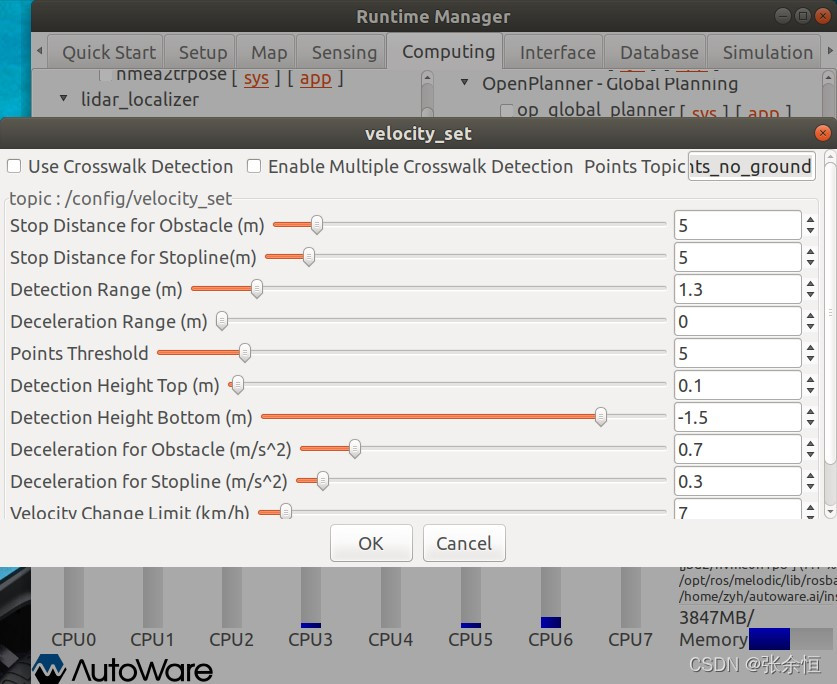The image size is (837, 684).
Task: Decrease Detection Height Top with down arrow
Action: click(810, 391)
